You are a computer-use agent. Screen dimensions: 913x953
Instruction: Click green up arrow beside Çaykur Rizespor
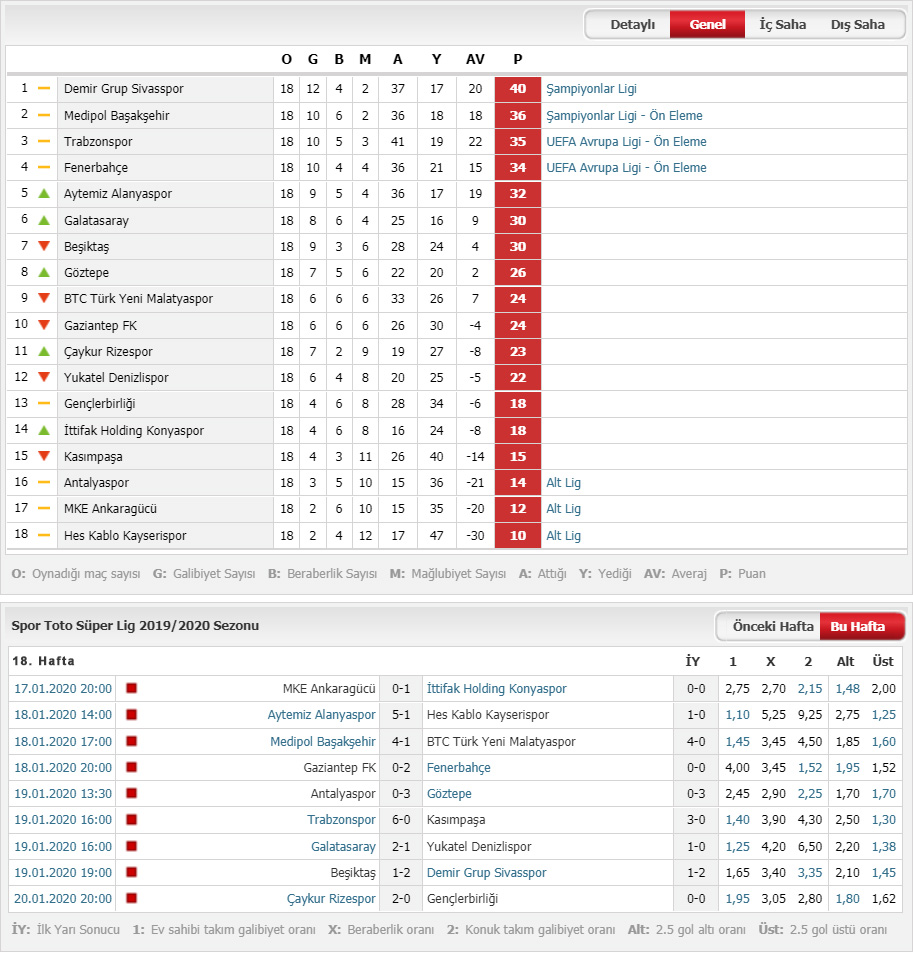(x=44, y=351)
